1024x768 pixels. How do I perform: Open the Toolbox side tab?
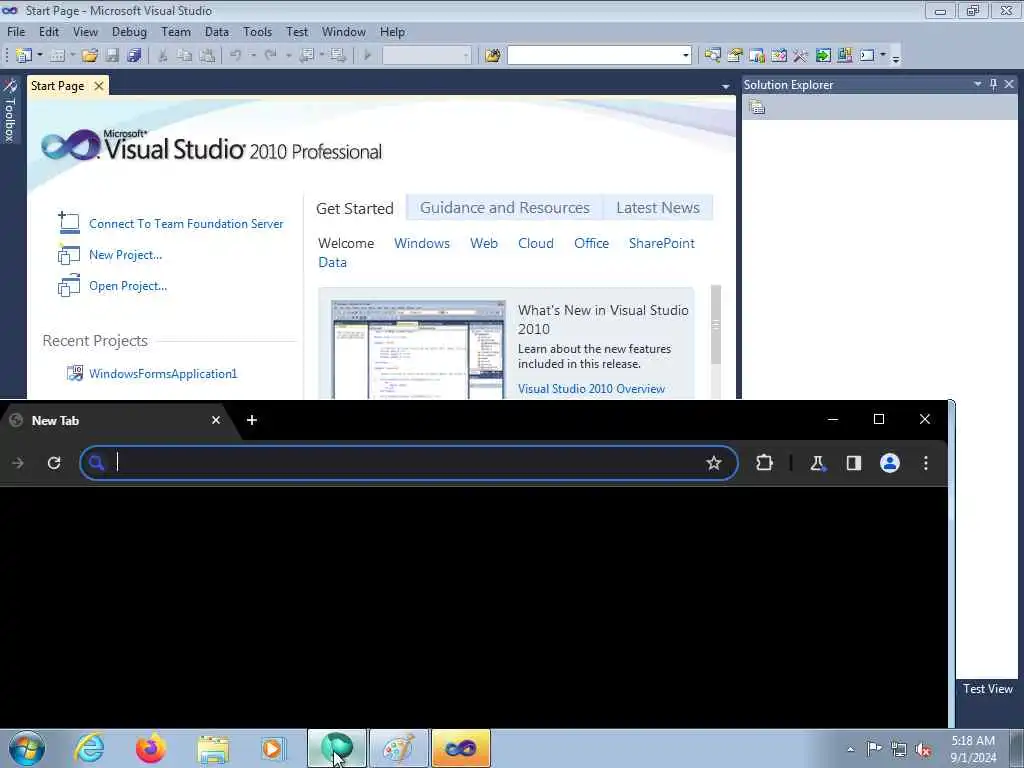pos(10,111)
